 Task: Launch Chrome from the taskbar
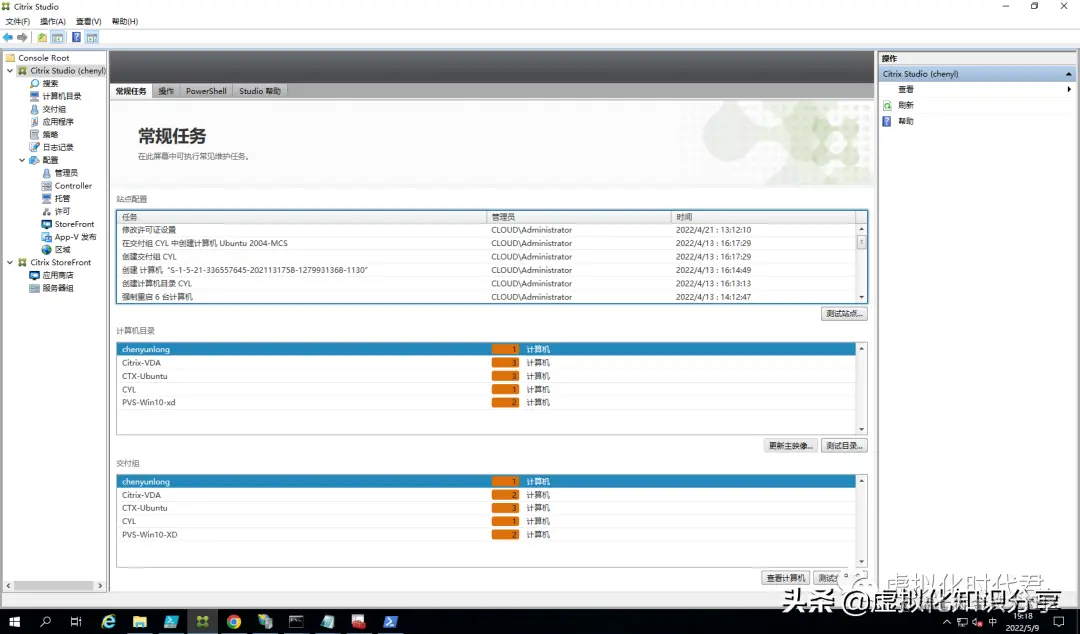[x=234, y=620]
